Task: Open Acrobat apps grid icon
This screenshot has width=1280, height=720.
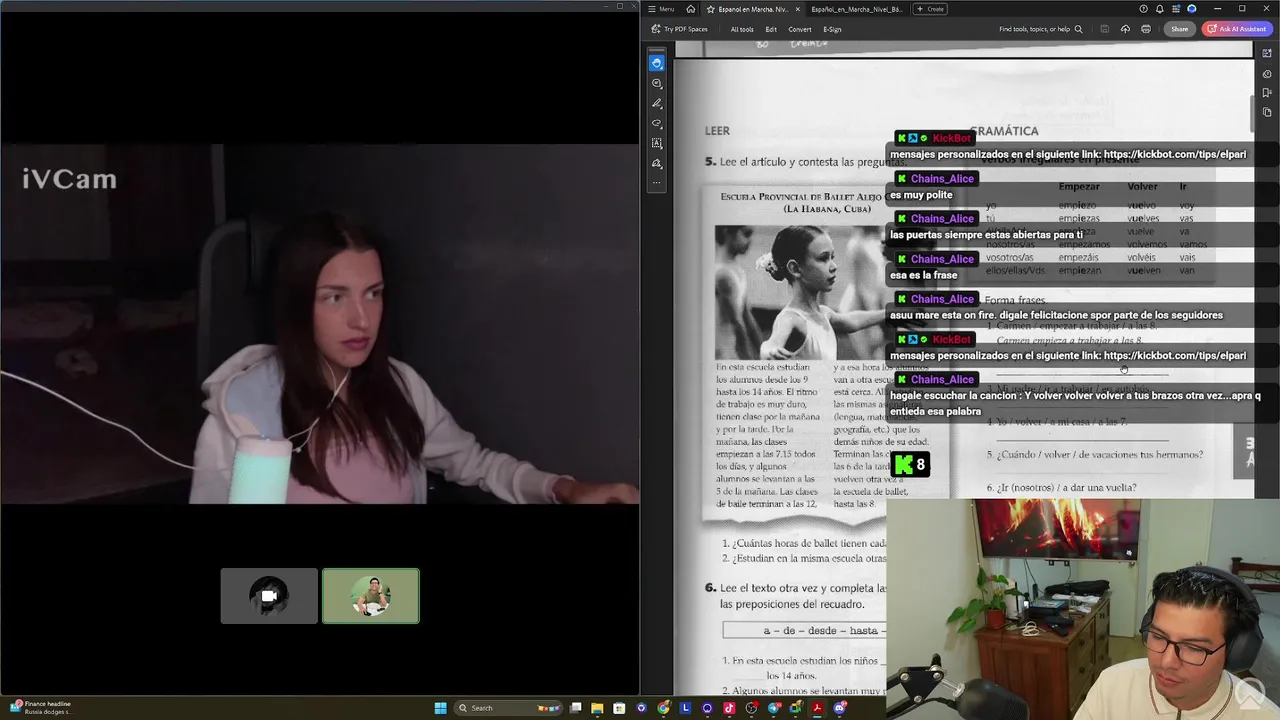Action: 1175,9
